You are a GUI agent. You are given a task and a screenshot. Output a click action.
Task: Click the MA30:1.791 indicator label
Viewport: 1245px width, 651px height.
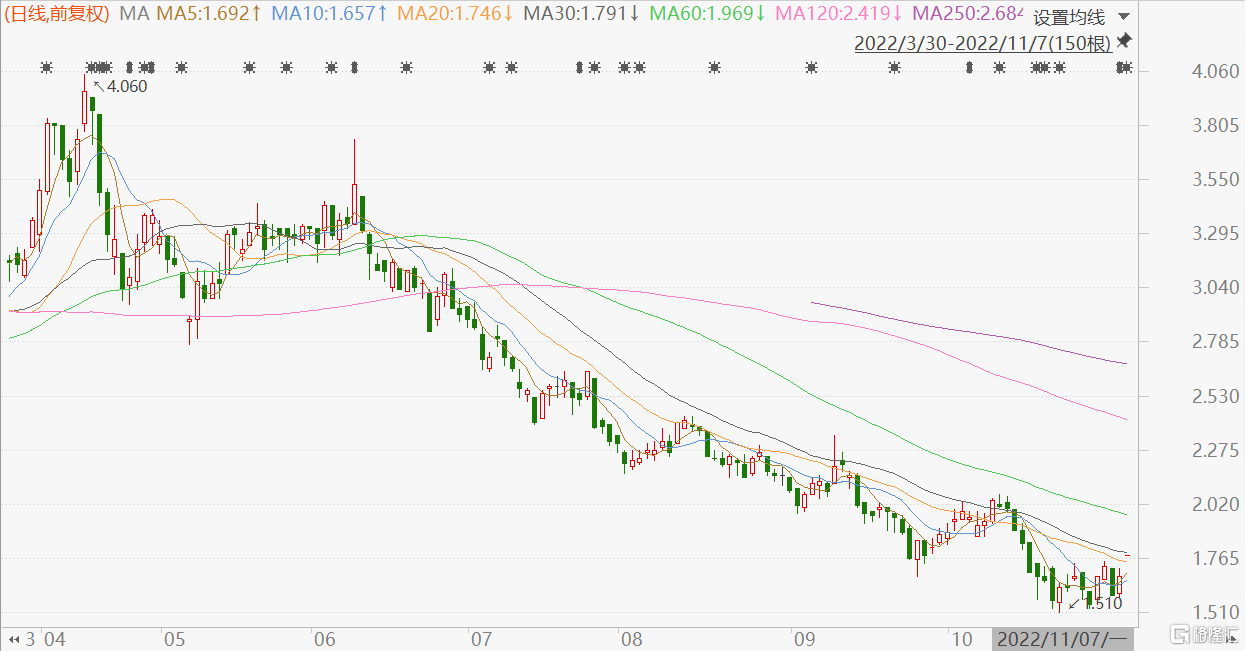click(x=582, y=14)
